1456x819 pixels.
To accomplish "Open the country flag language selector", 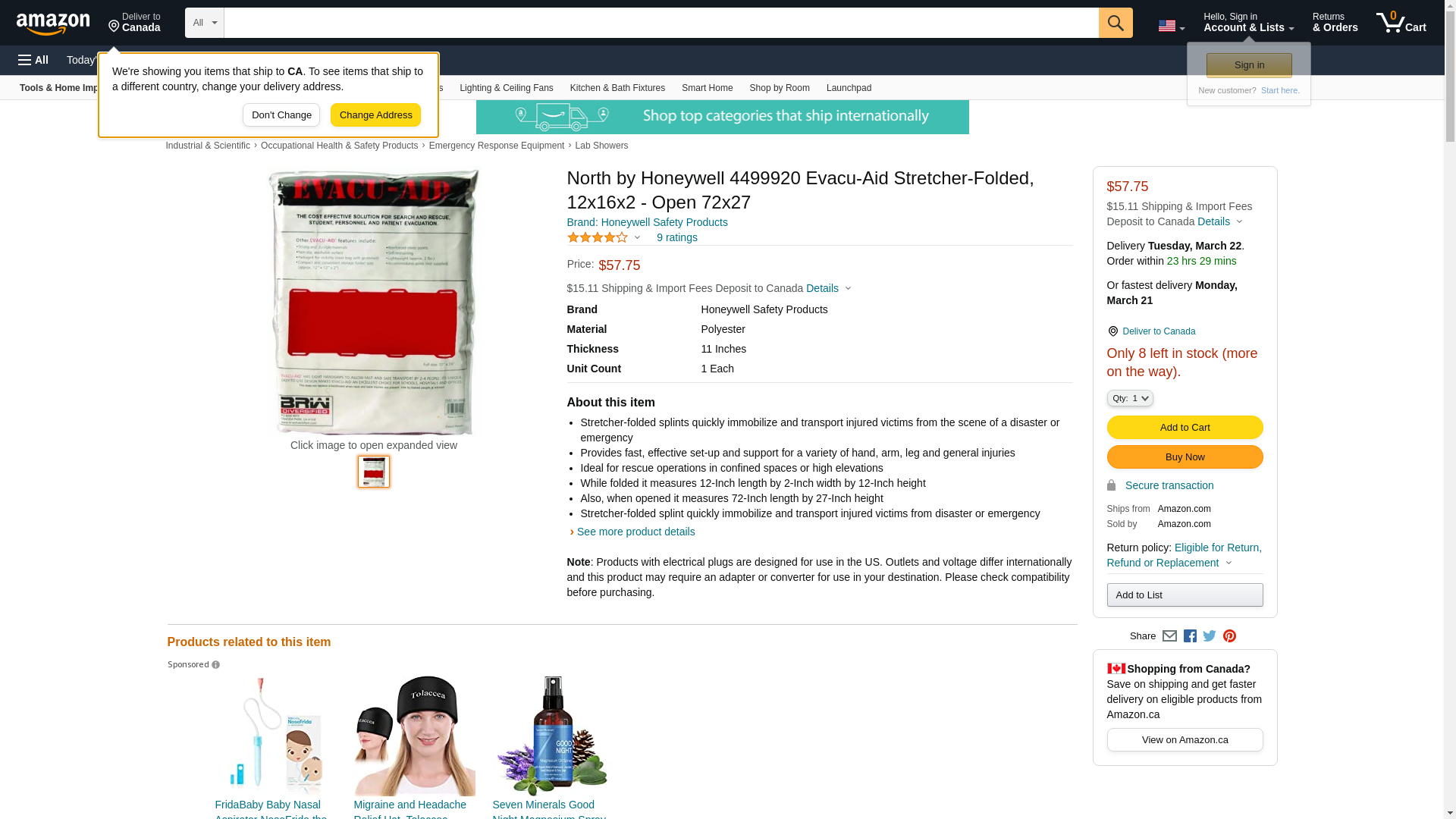I will pos(1172,26).
